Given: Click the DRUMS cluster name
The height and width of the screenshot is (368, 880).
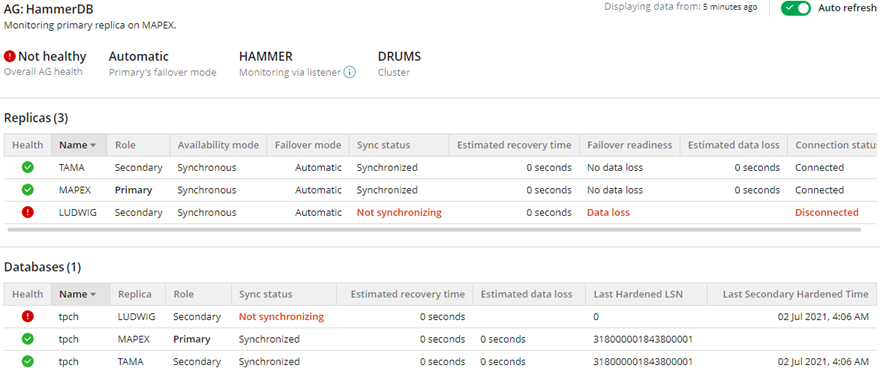Looking at the screenshot, I should click(399, 56).
